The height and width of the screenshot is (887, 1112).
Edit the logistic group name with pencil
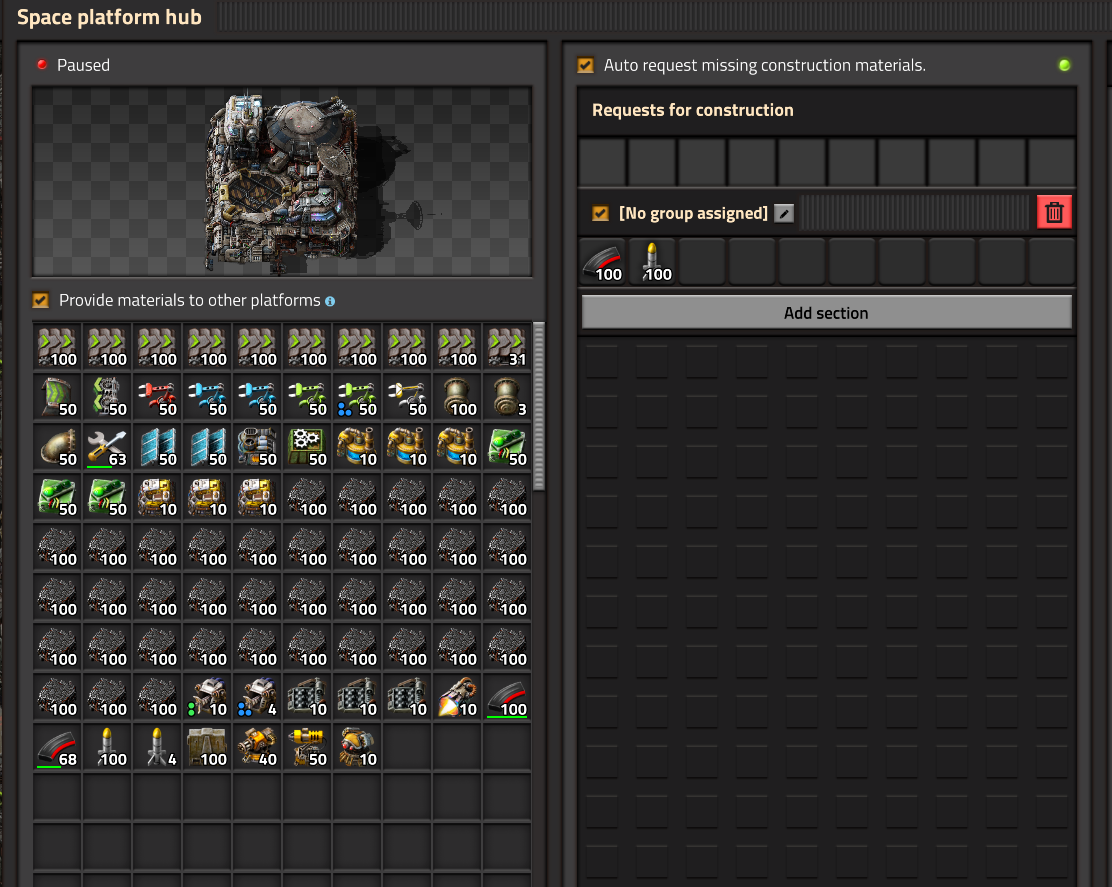coord(784,213)
